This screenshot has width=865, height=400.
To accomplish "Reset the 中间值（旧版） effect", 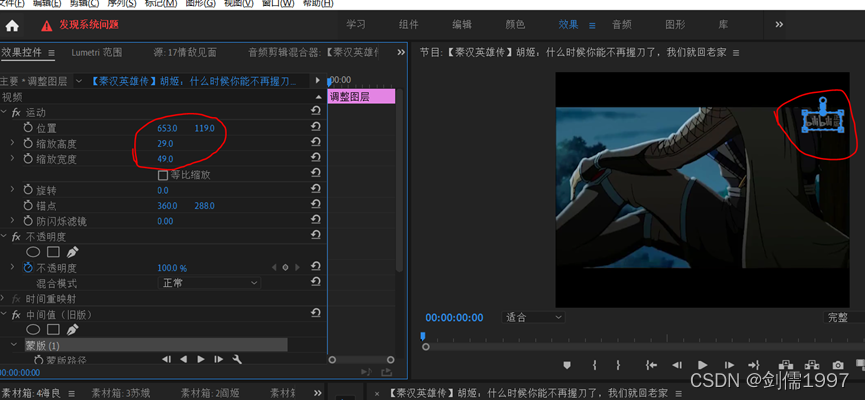I will tap(316, 313).
